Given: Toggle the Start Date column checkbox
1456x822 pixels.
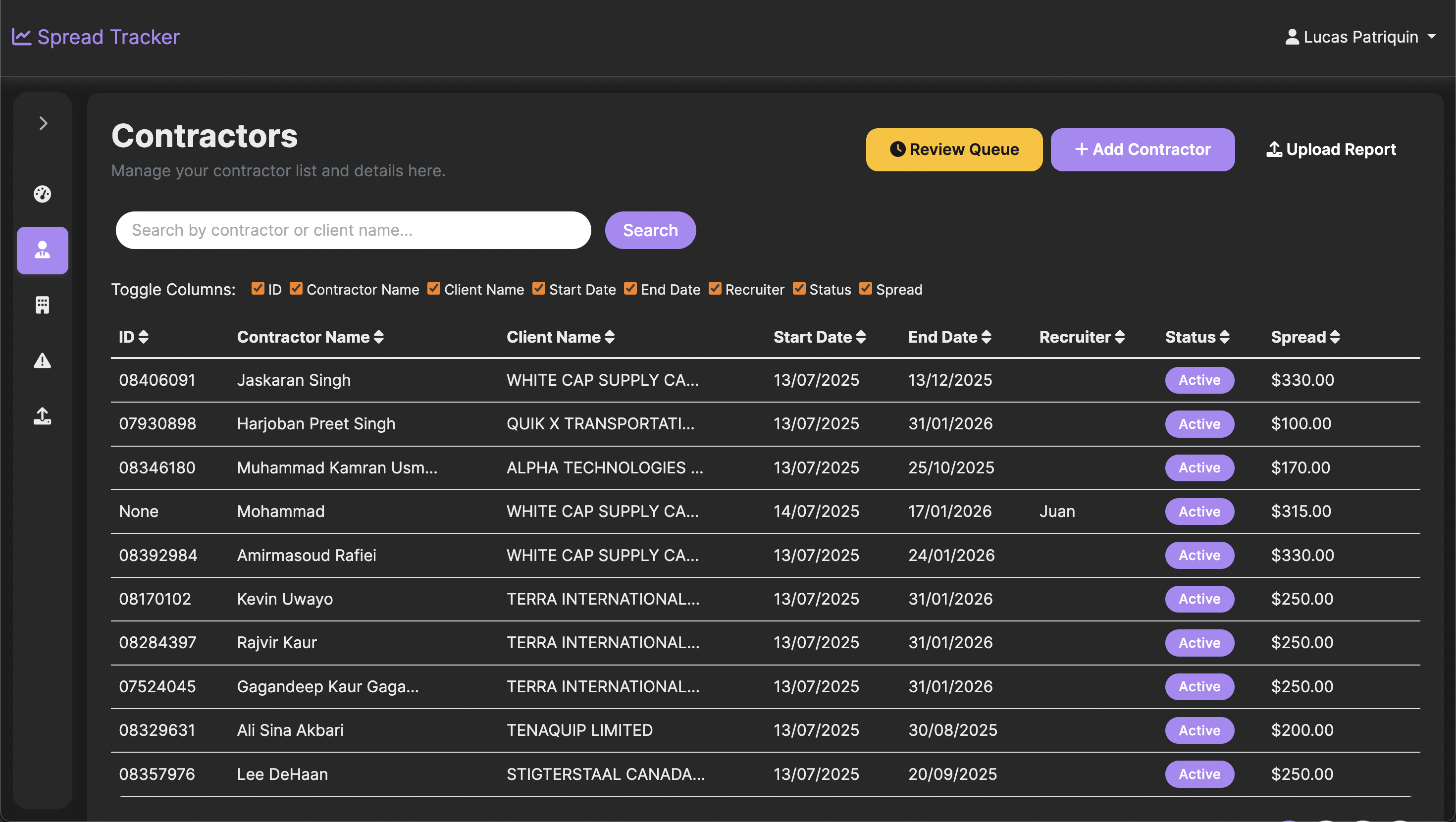Looking at the screenshot, I should coord(539,288).
